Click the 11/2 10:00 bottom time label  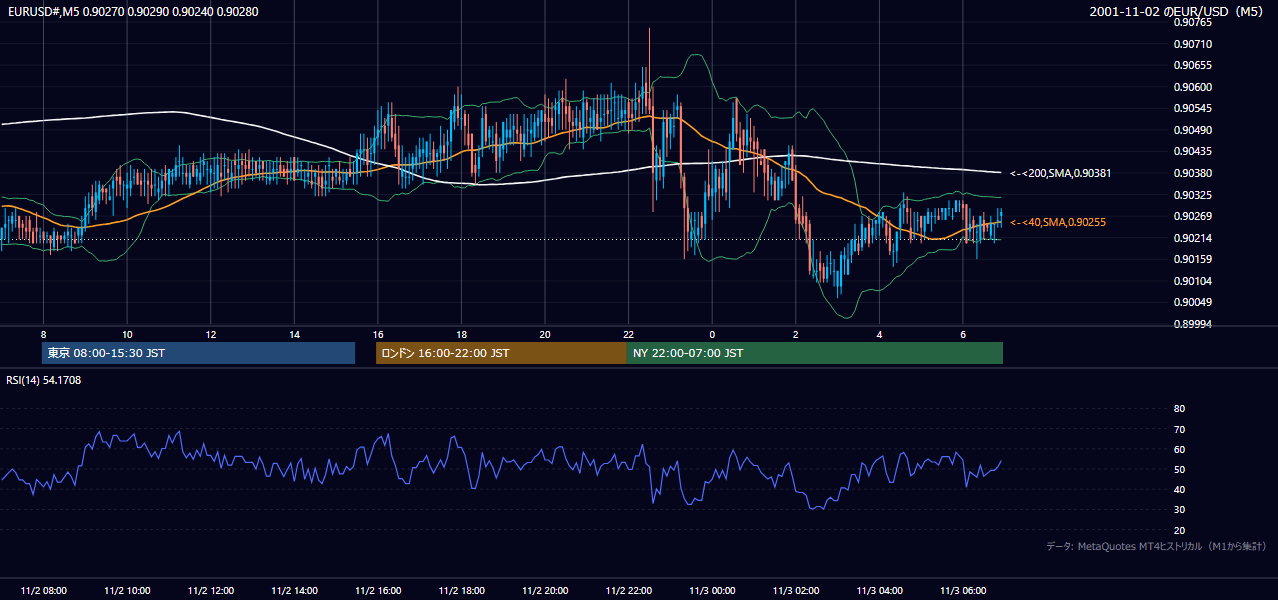click(127, 591)
